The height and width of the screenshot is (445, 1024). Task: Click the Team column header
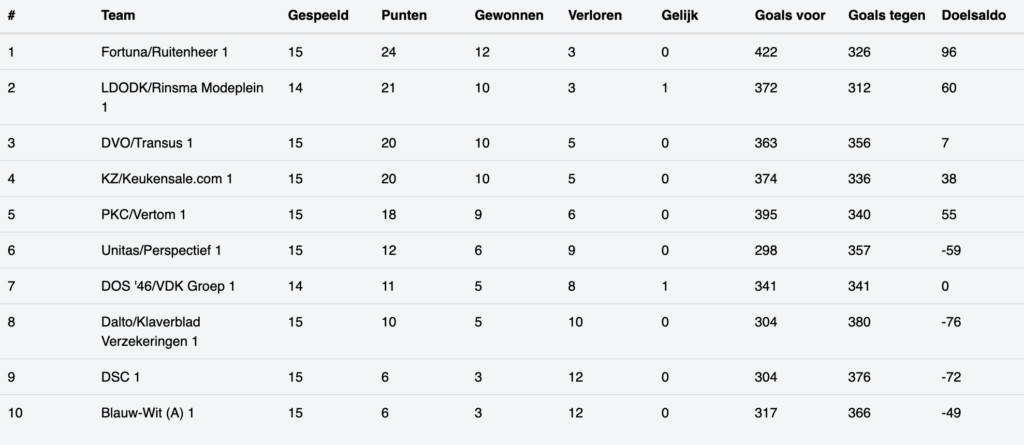click(119, 16)
